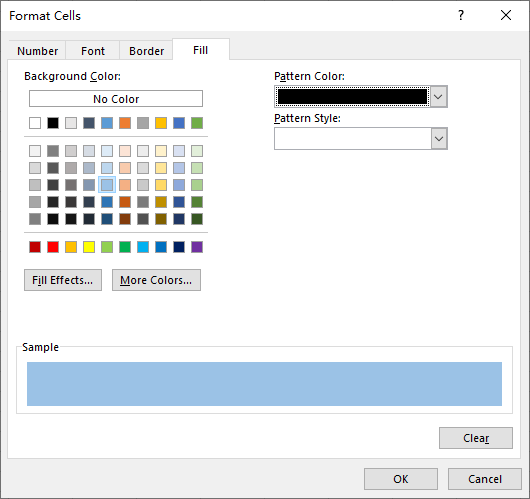Screen dimensions: 530x499
Task: Cancel the Format Cells dialog
Action: tap(485, 479)
